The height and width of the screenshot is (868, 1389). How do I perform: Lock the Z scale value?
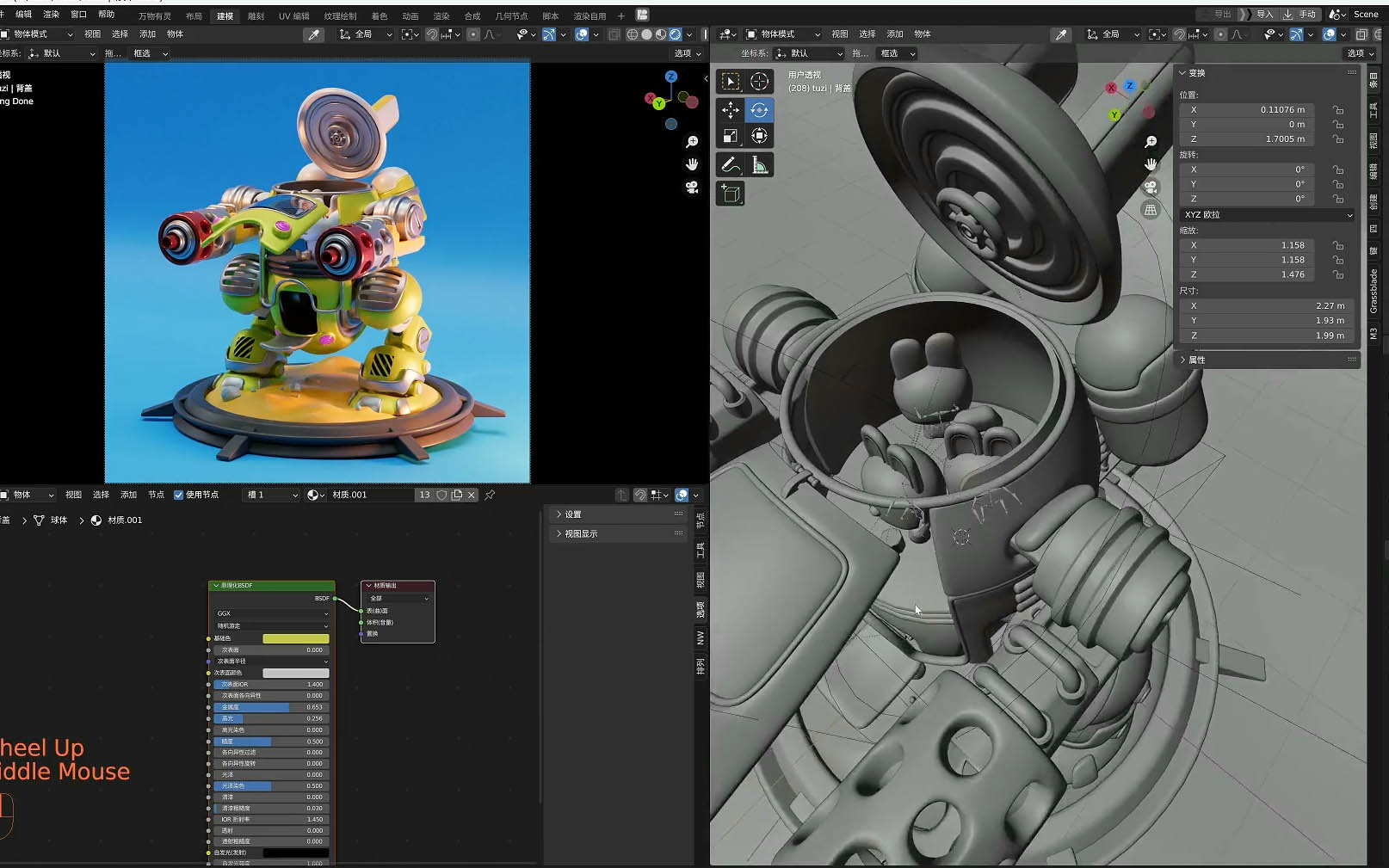pyautogui.click(x=1338, y=274)
